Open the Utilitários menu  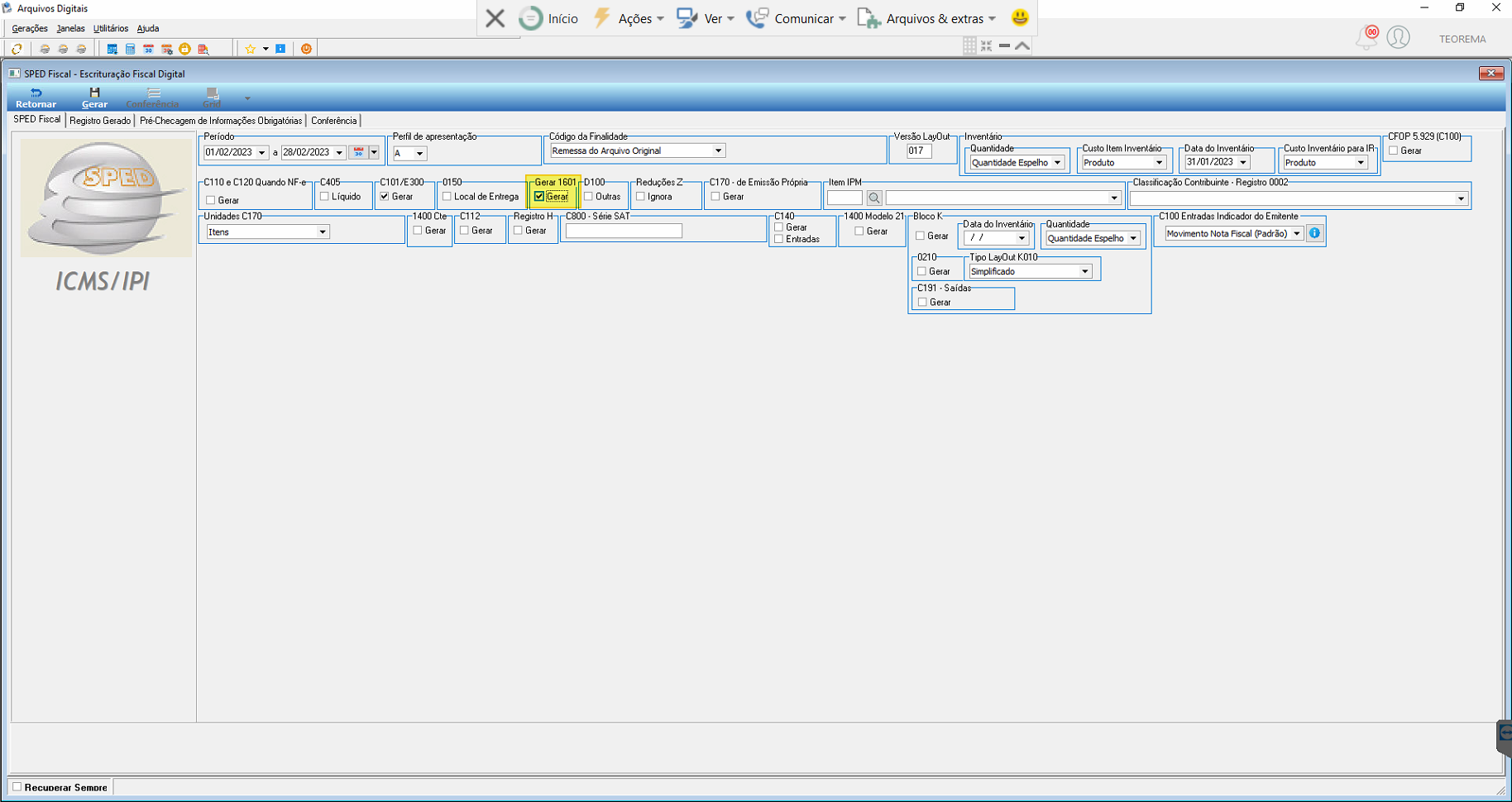[110, 28]
